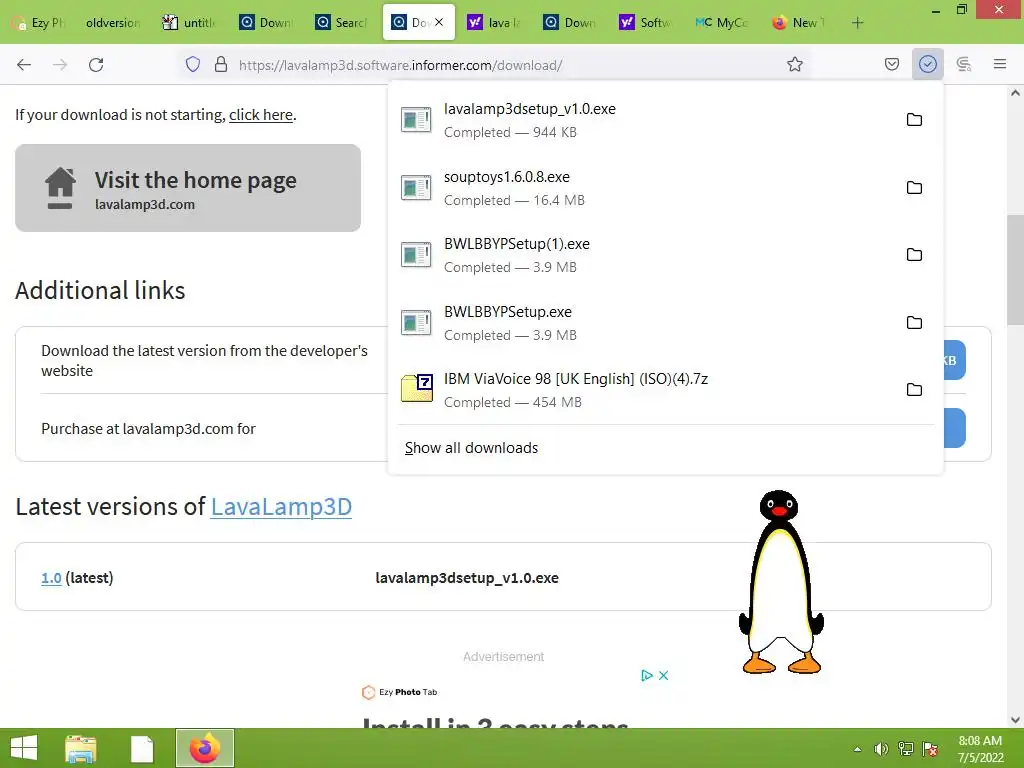The width and height of the screenshot is (1024, 768).
Task: Switch to the Ezy Photo tab
Action: point(38,23)
